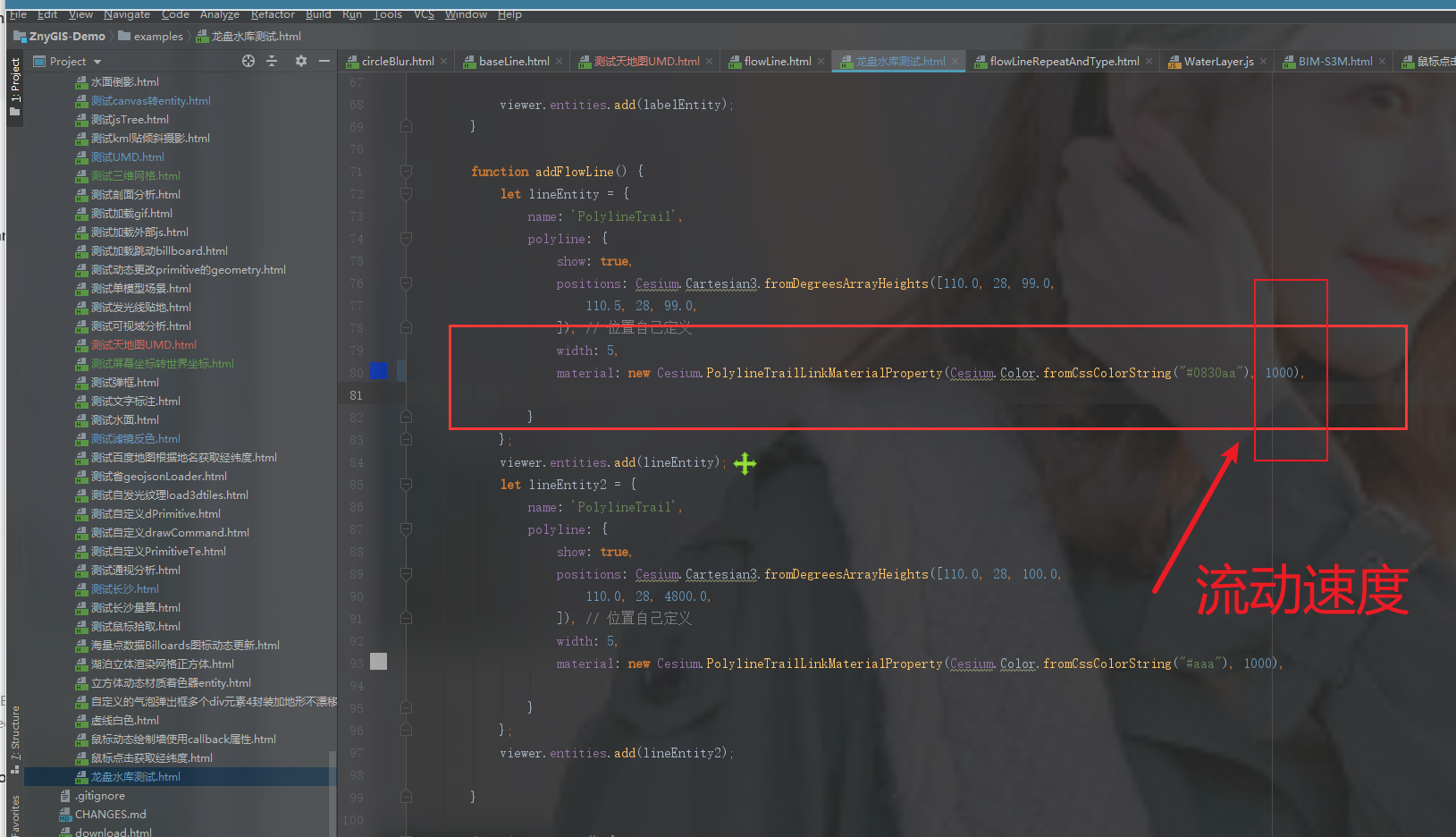Click examples folder in the navigation breadcrumb
The image size is (1456, 837).
tap(150, 37)
